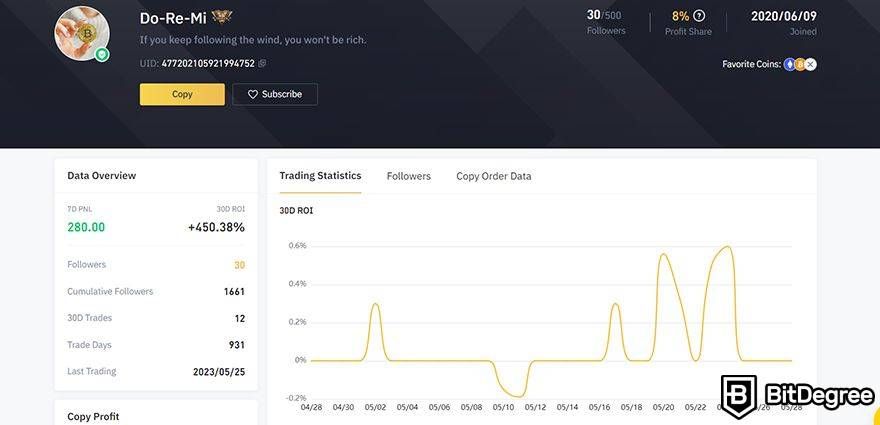Click the yellow Copy button

click(x=182, y=94)
